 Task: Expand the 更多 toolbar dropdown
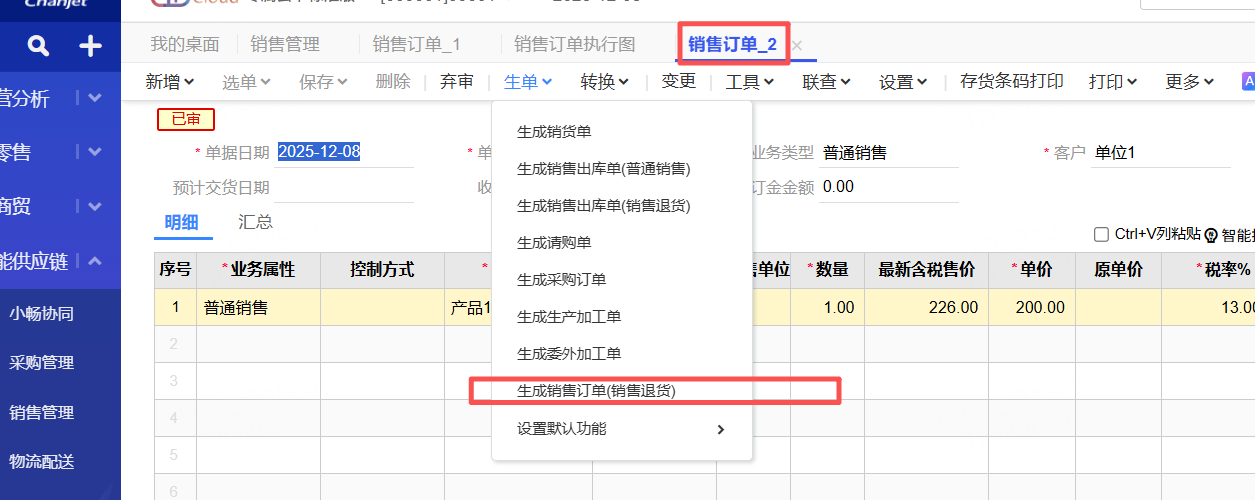(1189, 82)
